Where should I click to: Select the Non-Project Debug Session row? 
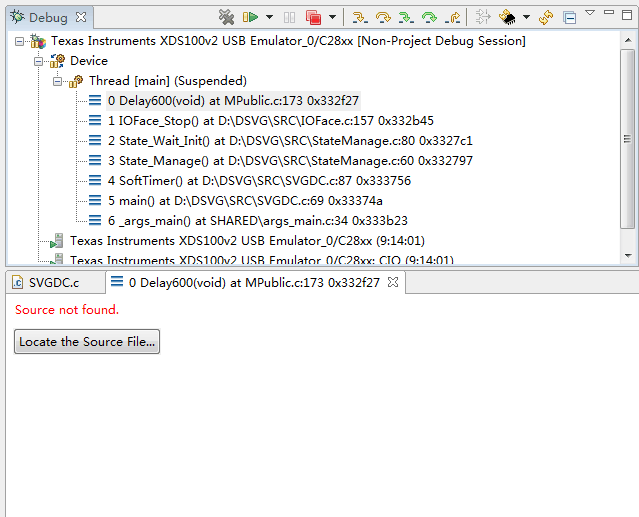point(288,41)
